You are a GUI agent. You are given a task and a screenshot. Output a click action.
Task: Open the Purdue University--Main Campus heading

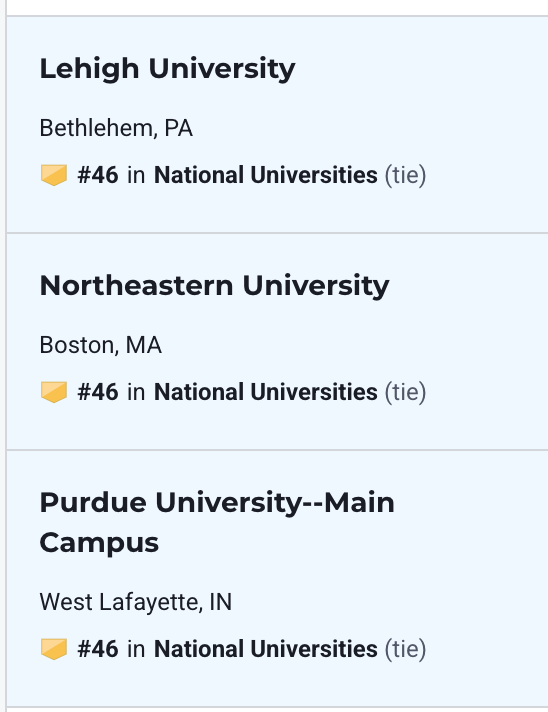click(x=217, y=523)
